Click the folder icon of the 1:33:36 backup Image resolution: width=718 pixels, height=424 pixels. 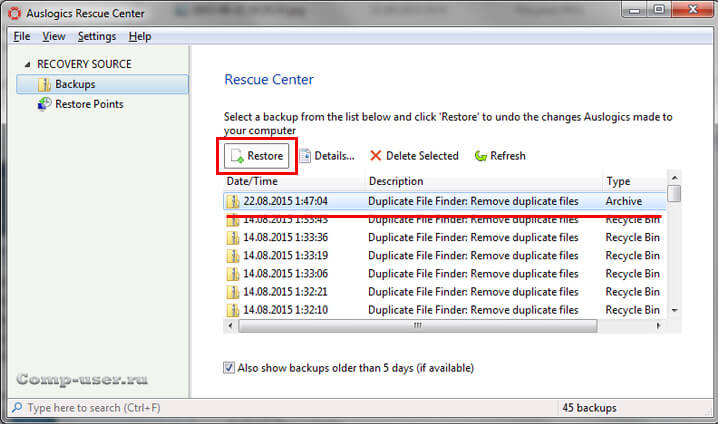point(233,237)
